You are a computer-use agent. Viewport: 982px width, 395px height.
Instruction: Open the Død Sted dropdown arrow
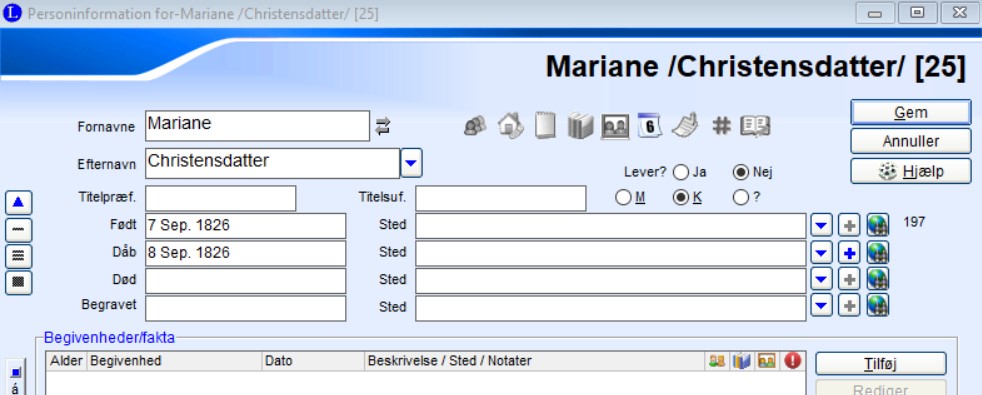pyautogui.click(x=822, y=280)
